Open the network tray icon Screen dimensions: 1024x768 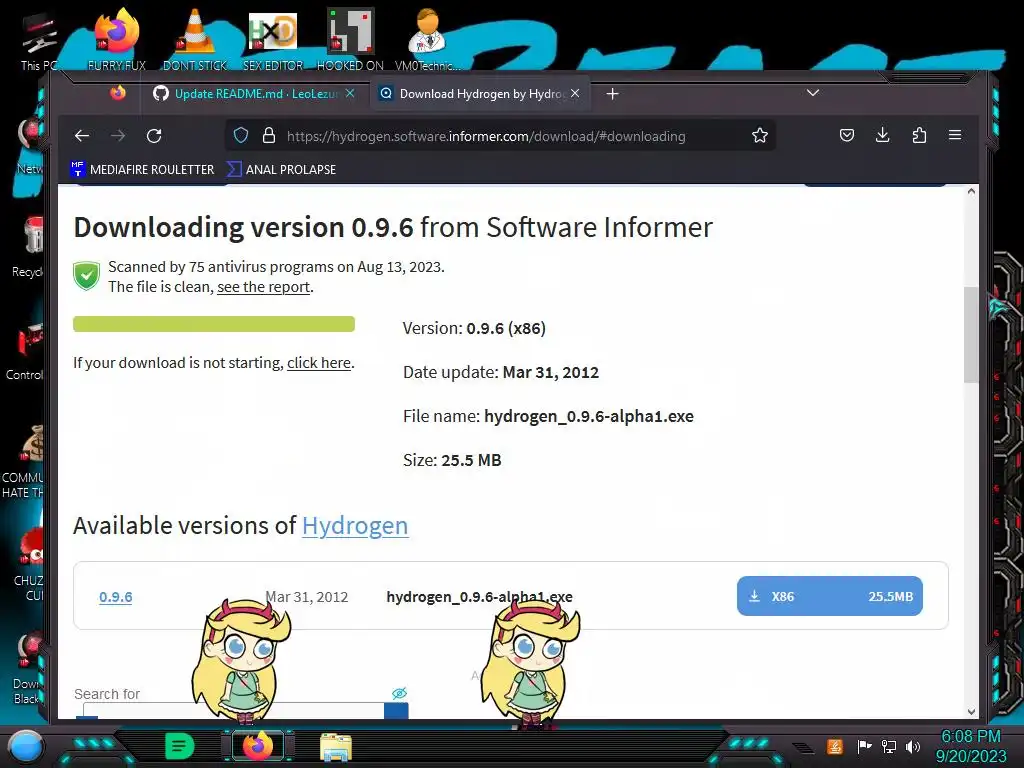889,746
